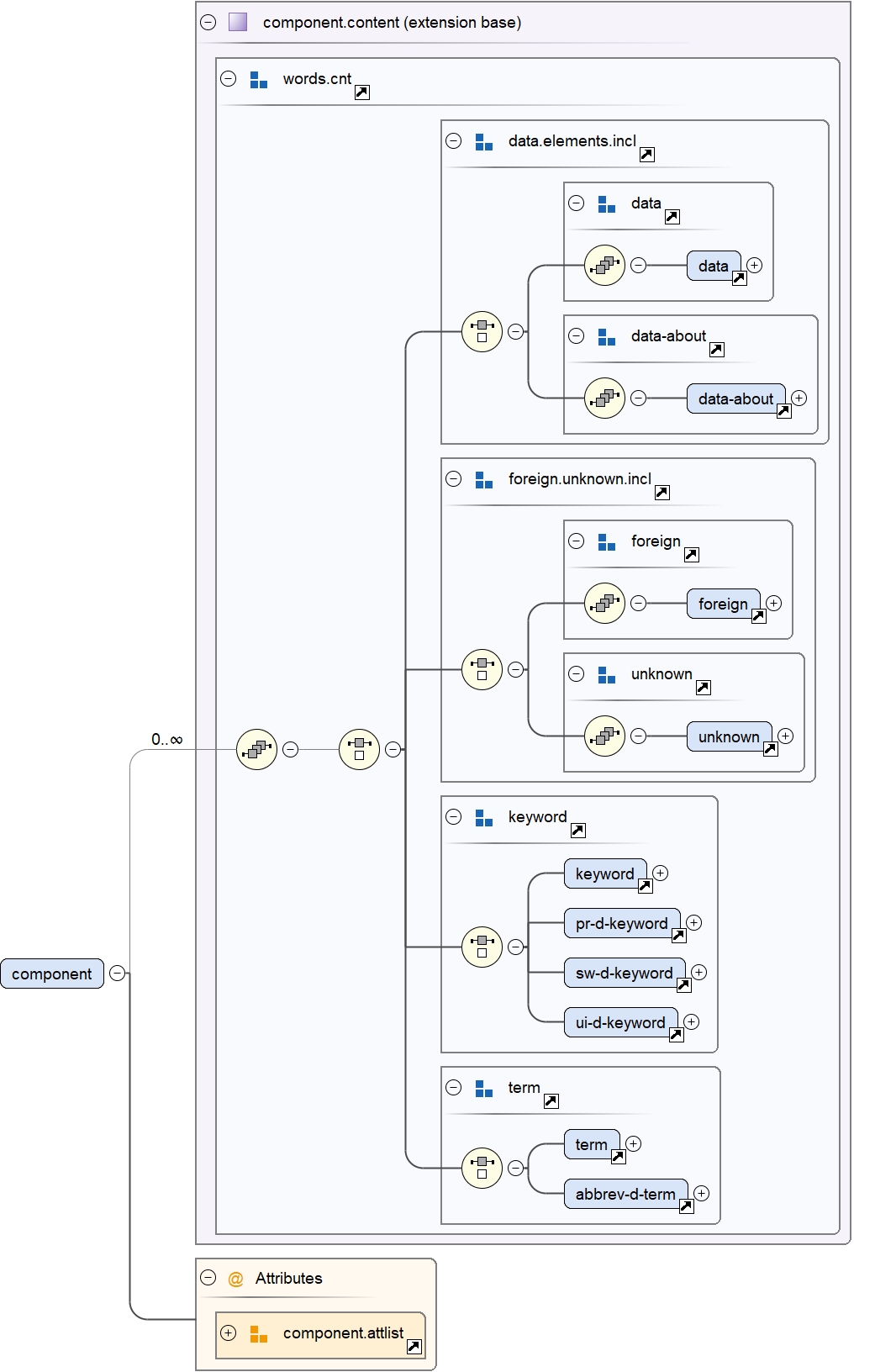Select the ui-d-keyword element box
This screenshot has width=875, height=1372.
coord(619,1022)
